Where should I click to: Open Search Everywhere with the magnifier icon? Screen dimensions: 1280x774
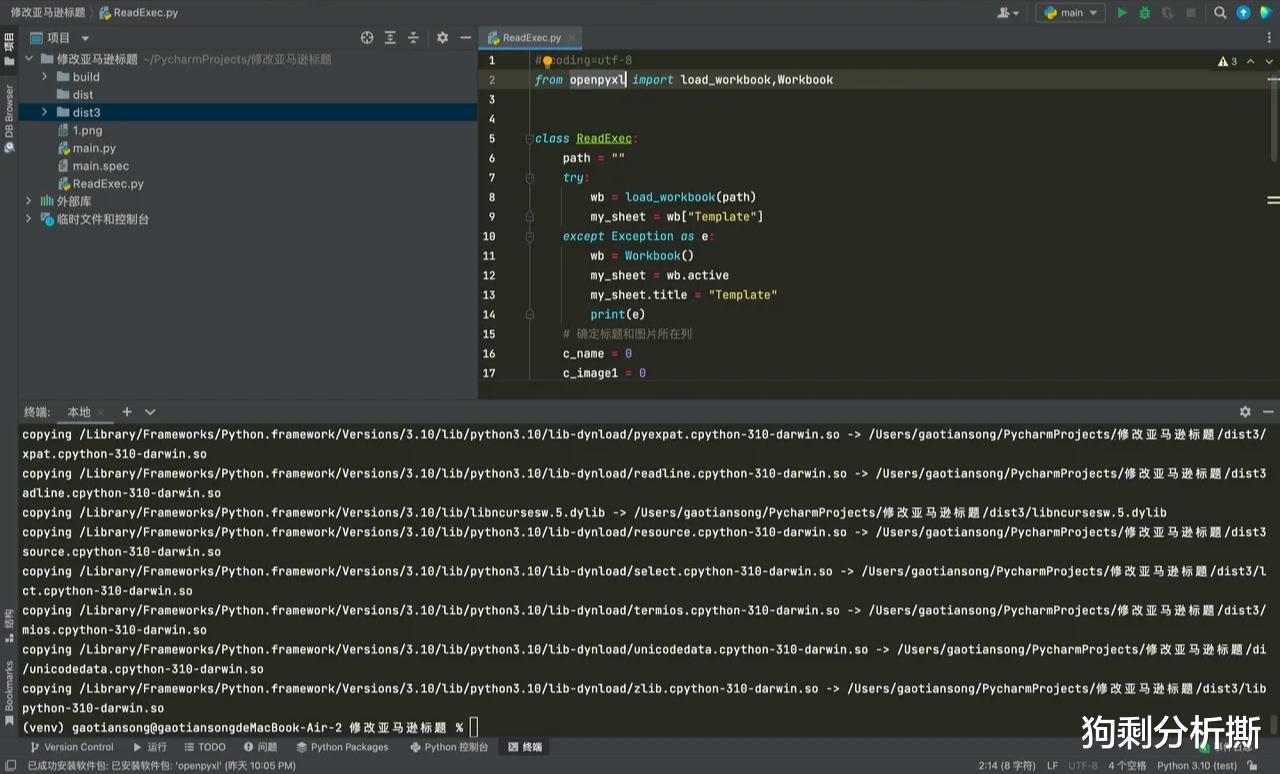coord(1221,14)
